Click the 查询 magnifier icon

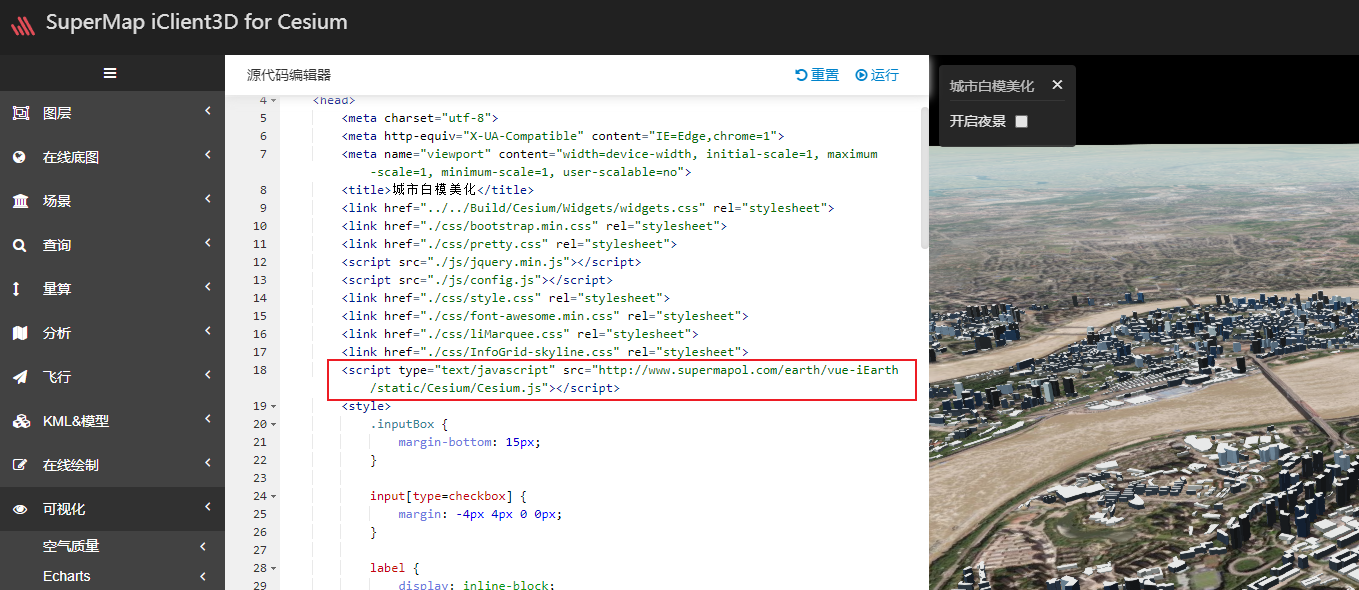[x=20, y=245]
